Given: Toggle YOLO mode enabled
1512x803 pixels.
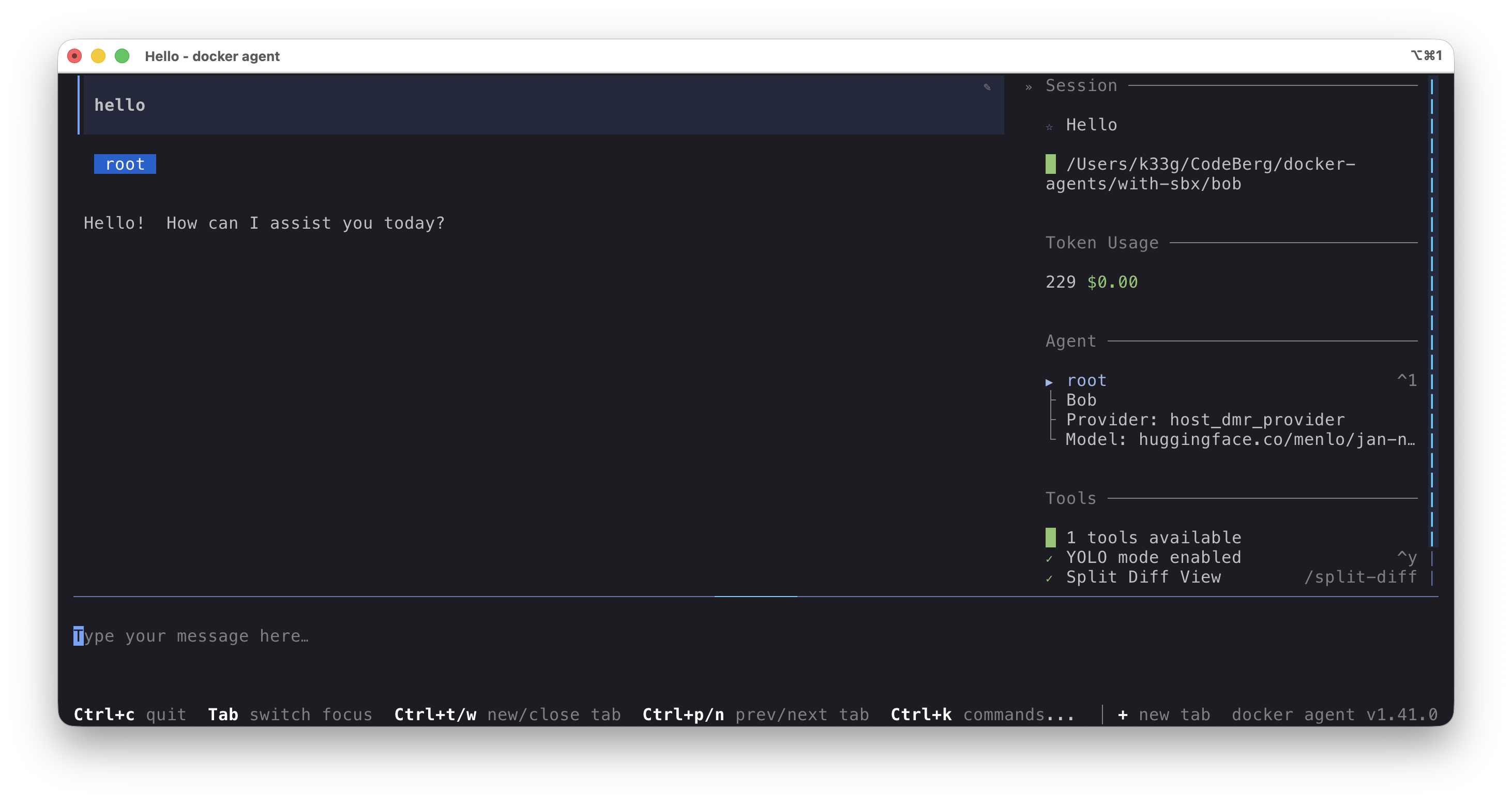Looking at the screenshot, I should tap(1153, 557).
